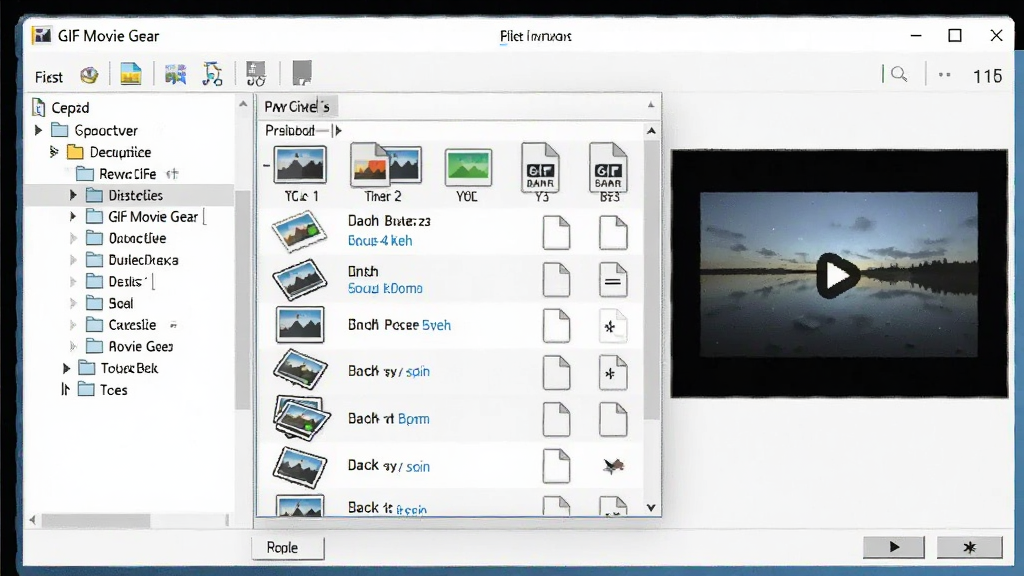Click the globe icon in the toolbar
The width and height of the screenshot is (1024, 576).
coord(89,76)
